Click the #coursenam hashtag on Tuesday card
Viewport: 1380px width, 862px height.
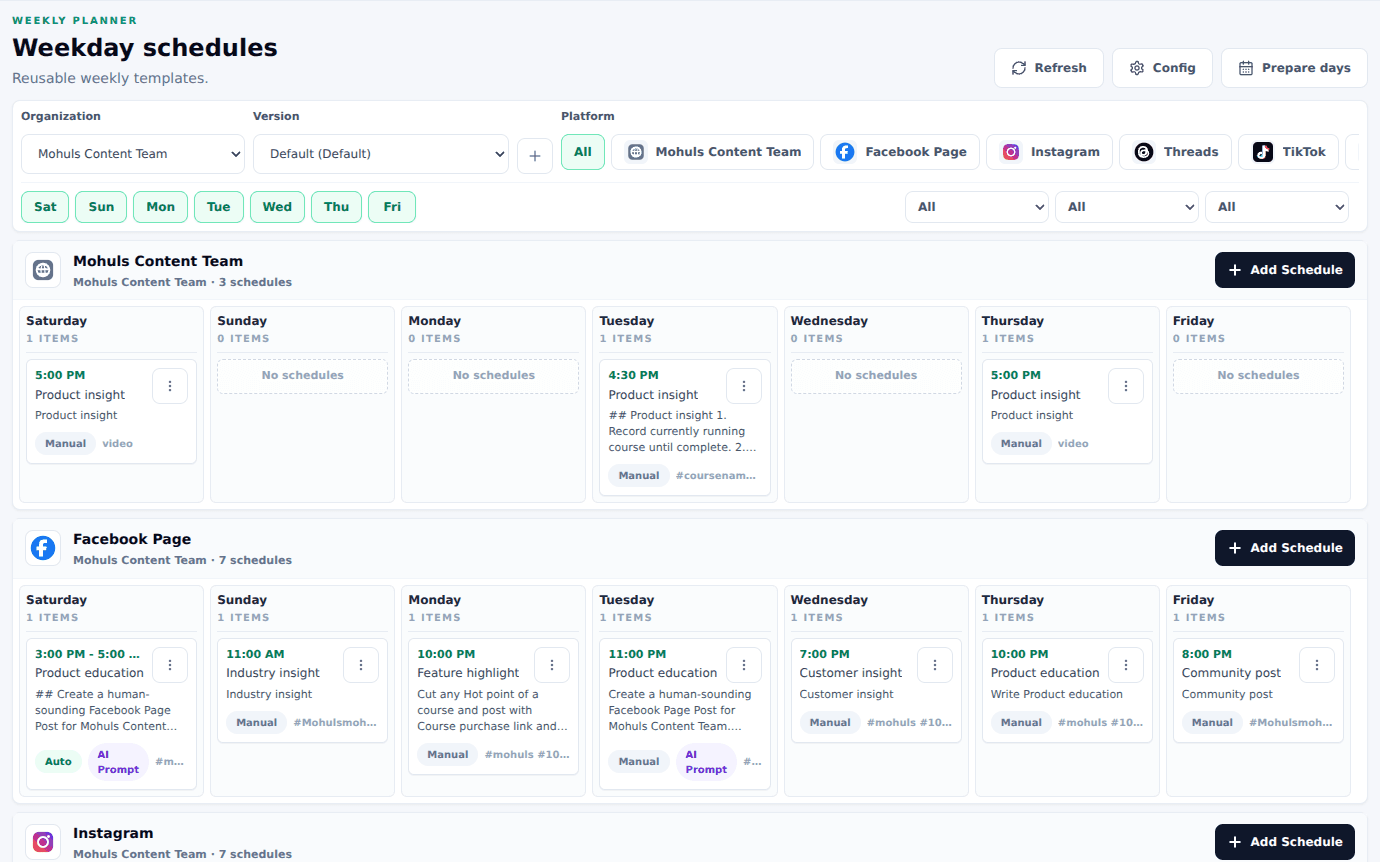(716, 476)
